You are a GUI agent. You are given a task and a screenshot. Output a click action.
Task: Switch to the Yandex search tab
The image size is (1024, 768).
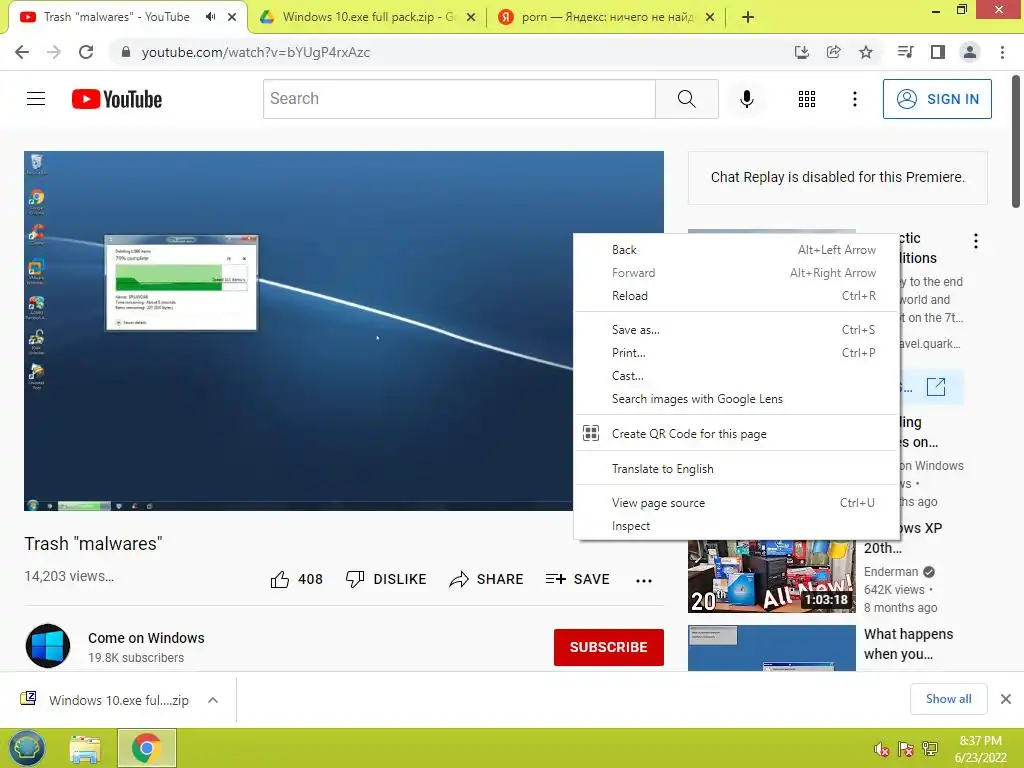(x=607, y=17)
